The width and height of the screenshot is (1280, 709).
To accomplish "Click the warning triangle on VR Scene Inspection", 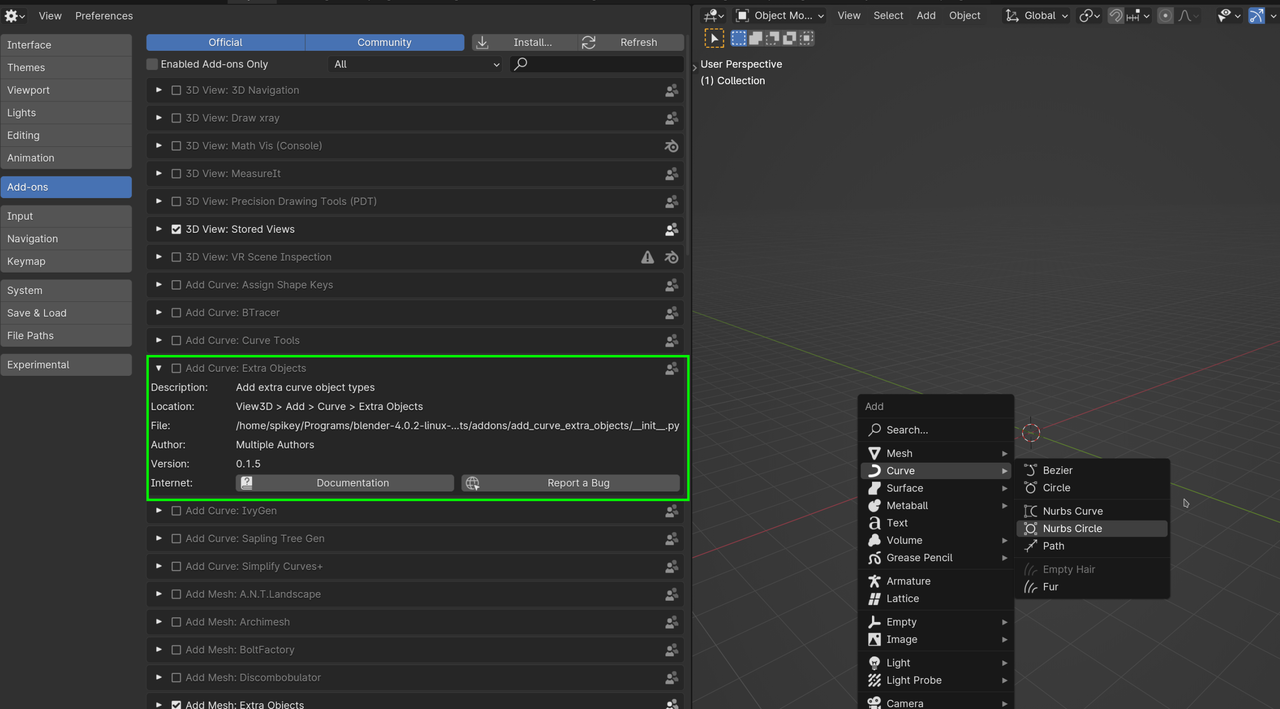I will pos(647,257).
